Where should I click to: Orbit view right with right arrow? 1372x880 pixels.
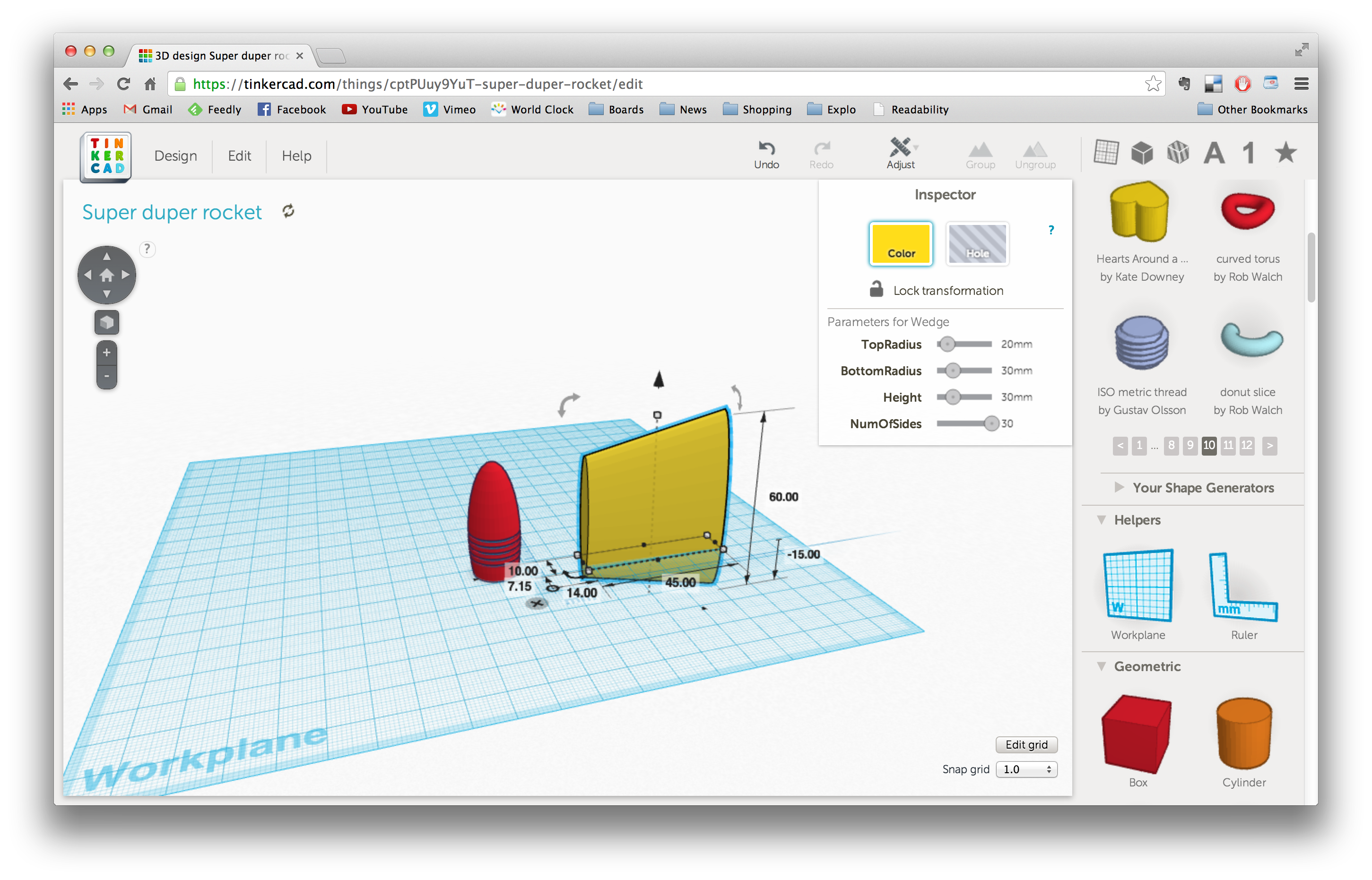[126, 275]
